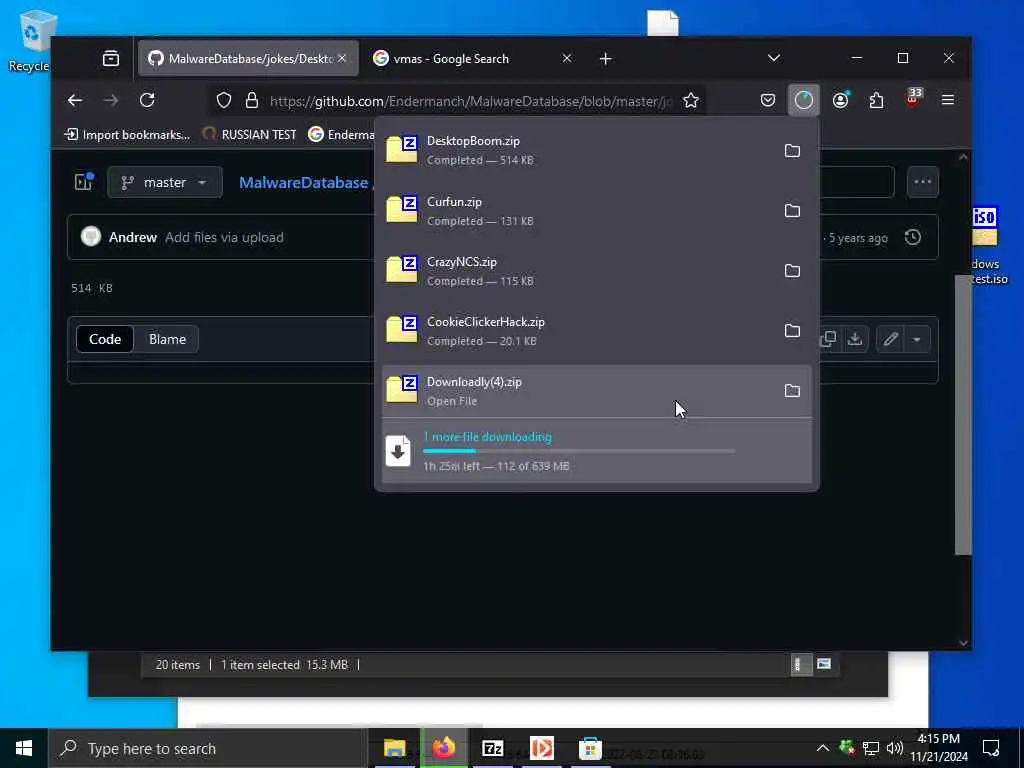
Task: Open Andrew commit author link
Action: (x=133, y=238)
